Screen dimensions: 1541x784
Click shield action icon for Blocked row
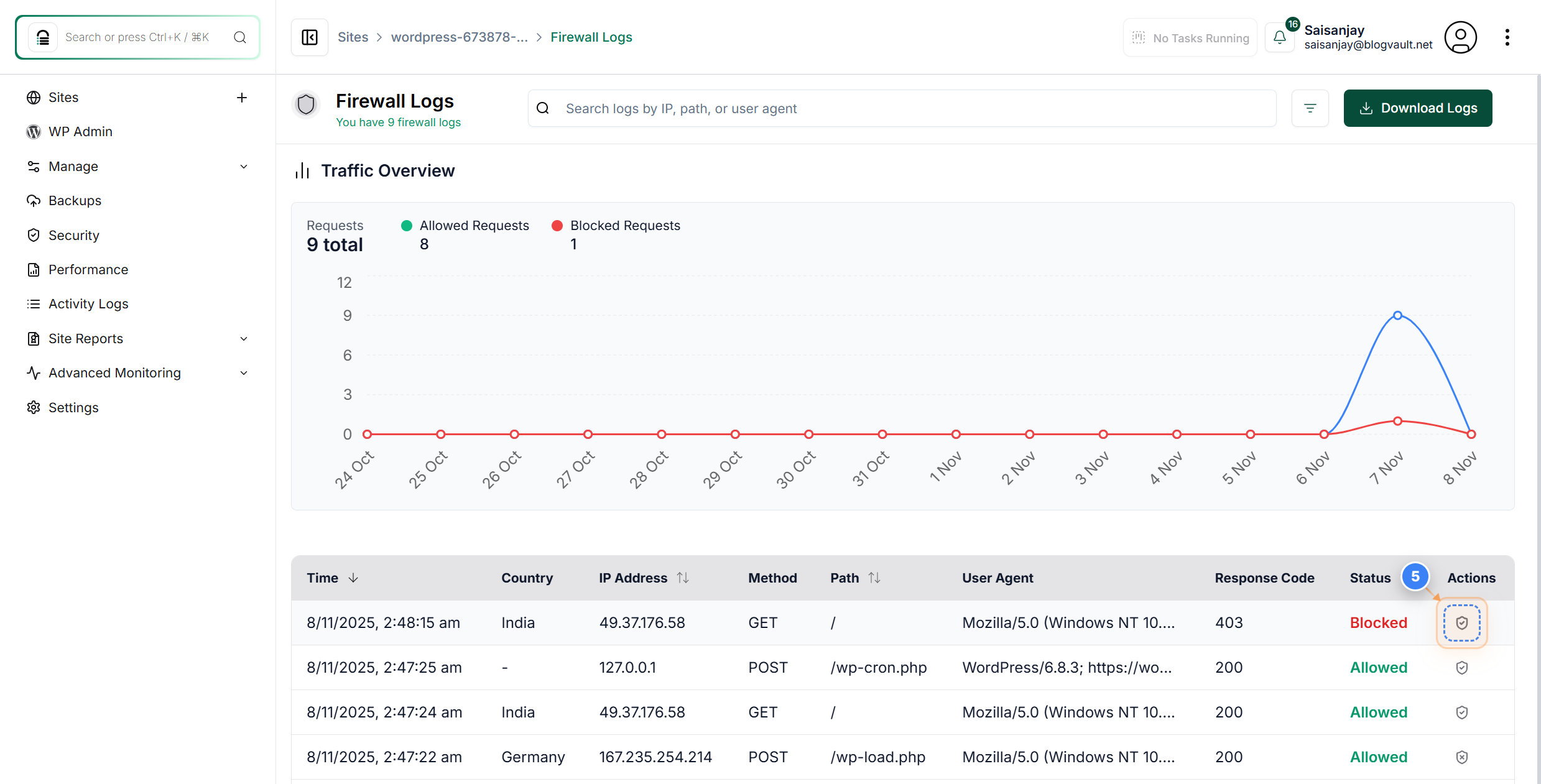coord(1461,623)
